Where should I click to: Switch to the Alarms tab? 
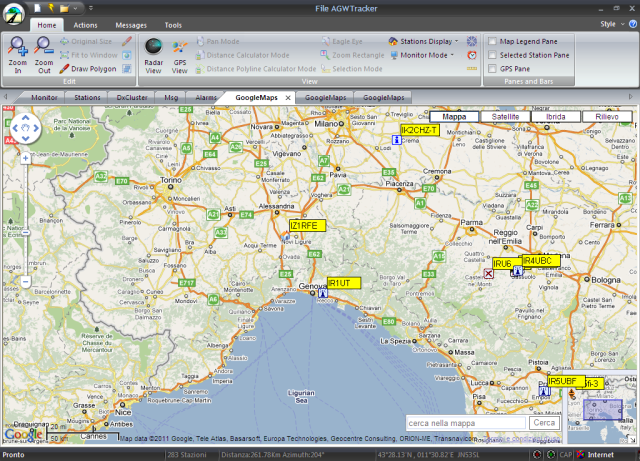(206, 98)
